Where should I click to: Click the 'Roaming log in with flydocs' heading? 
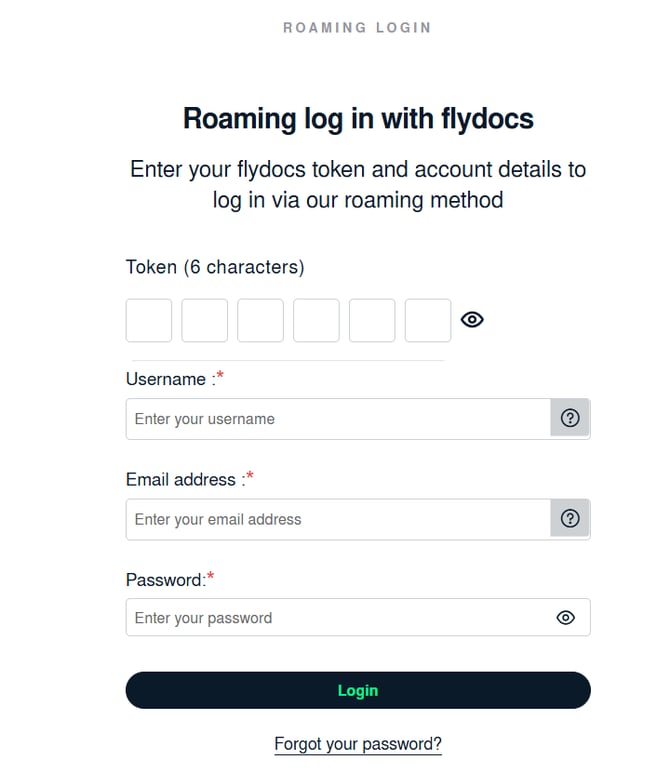(358, 119)
